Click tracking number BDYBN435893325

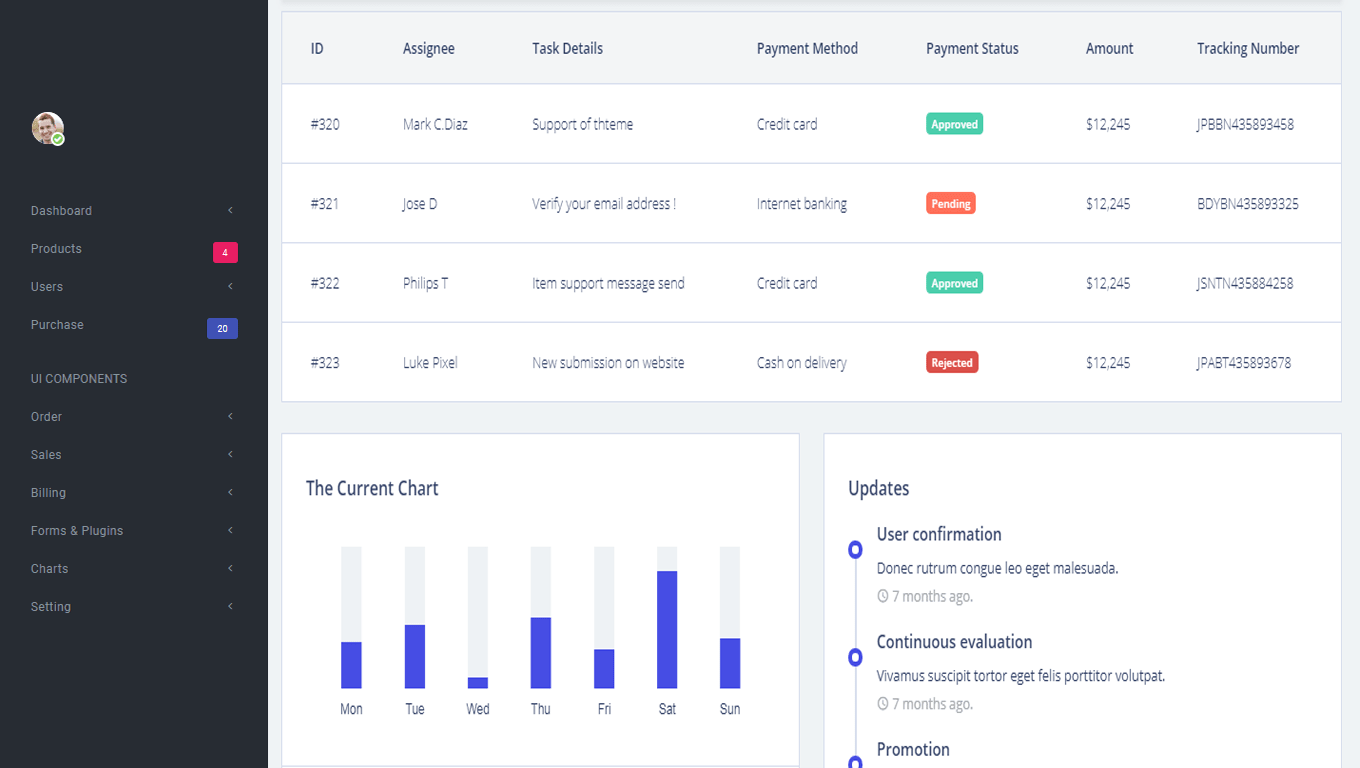coord(1248,204)
